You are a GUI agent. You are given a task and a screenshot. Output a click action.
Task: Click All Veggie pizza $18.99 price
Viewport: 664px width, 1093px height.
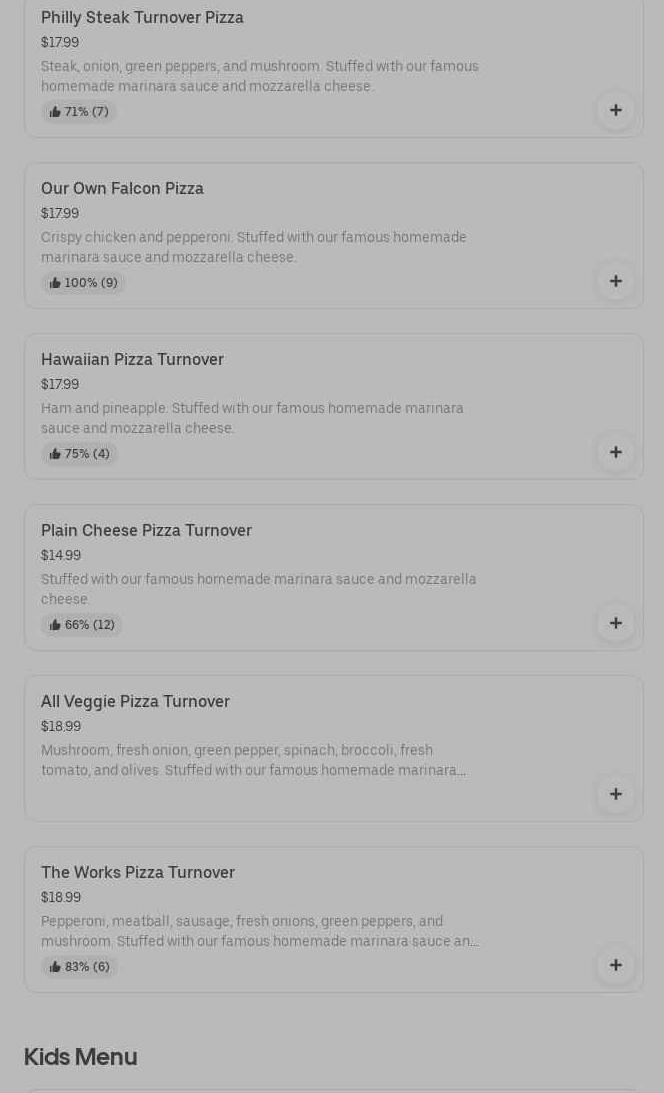click(x=61, y=726)
